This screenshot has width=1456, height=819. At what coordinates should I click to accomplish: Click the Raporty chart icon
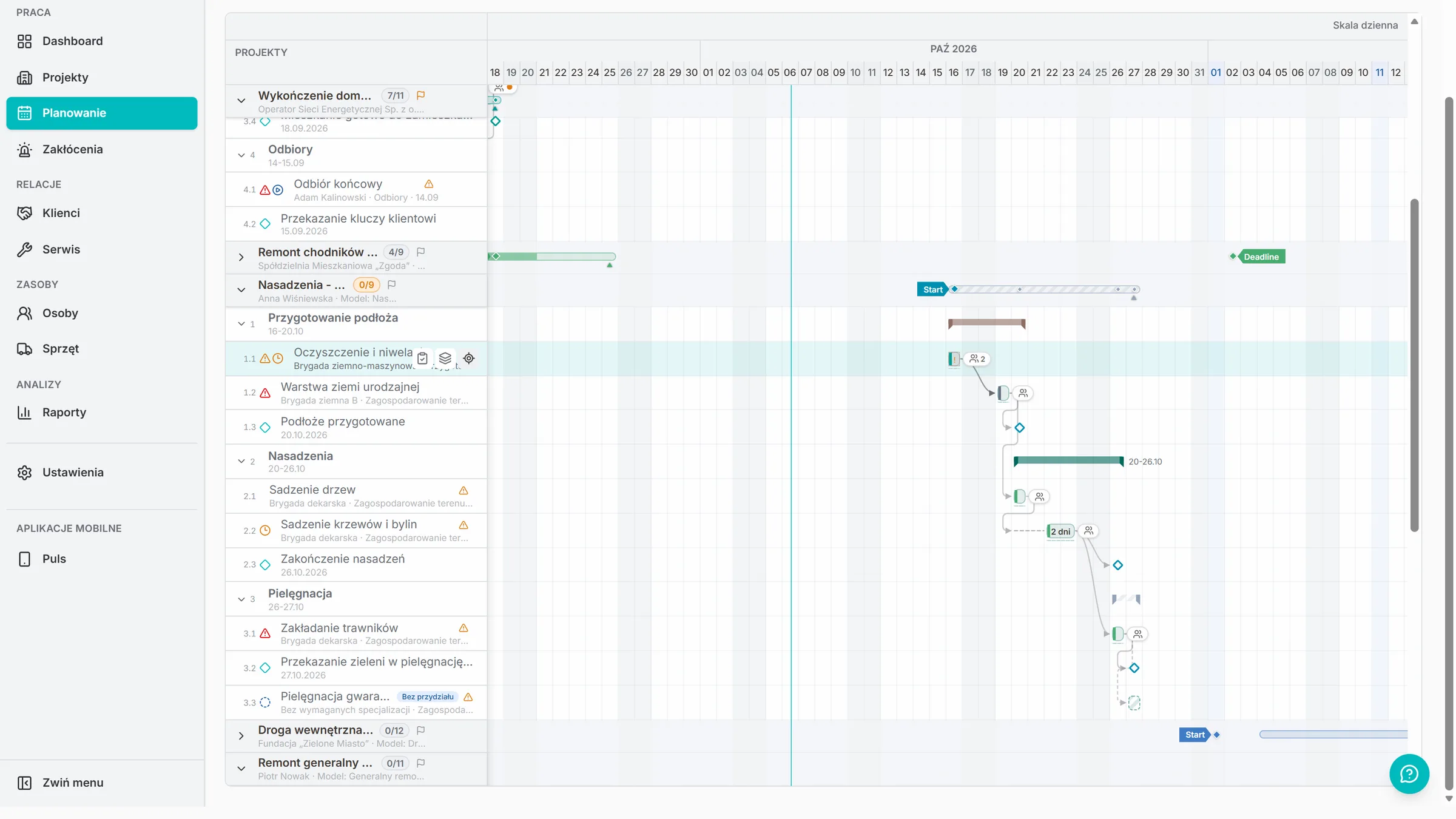click(x=24, y=413)
